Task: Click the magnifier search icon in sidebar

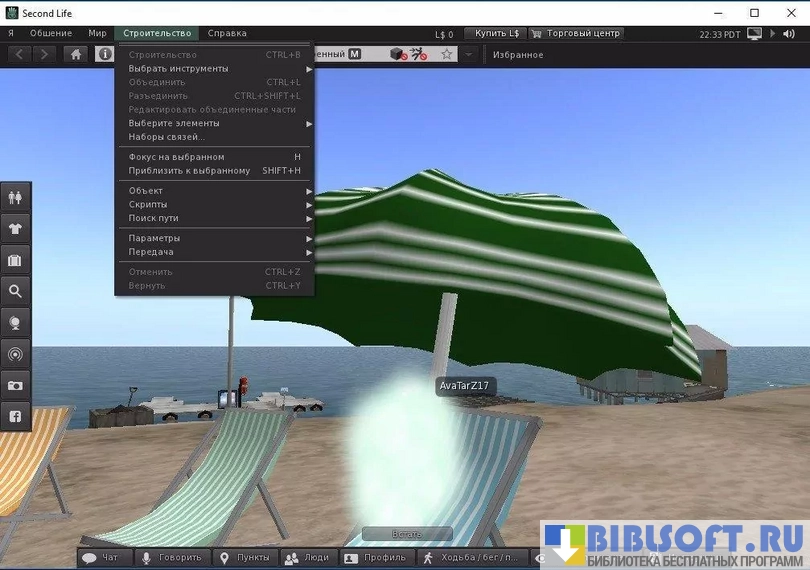Action: click(15, 291)
